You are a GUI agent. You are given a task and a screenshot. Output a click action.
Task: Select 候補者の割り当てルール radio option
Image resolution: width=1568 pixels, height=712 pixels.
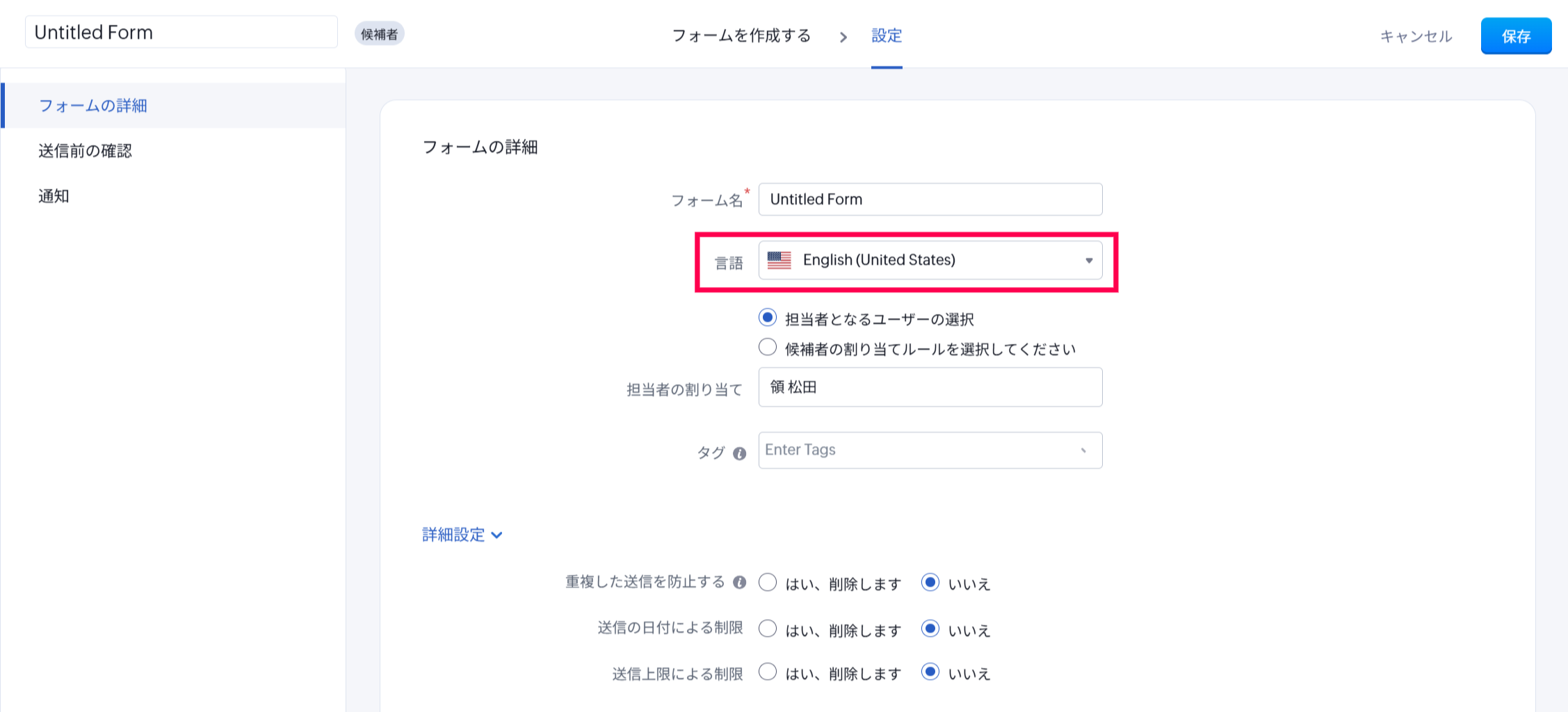[767, 347]
